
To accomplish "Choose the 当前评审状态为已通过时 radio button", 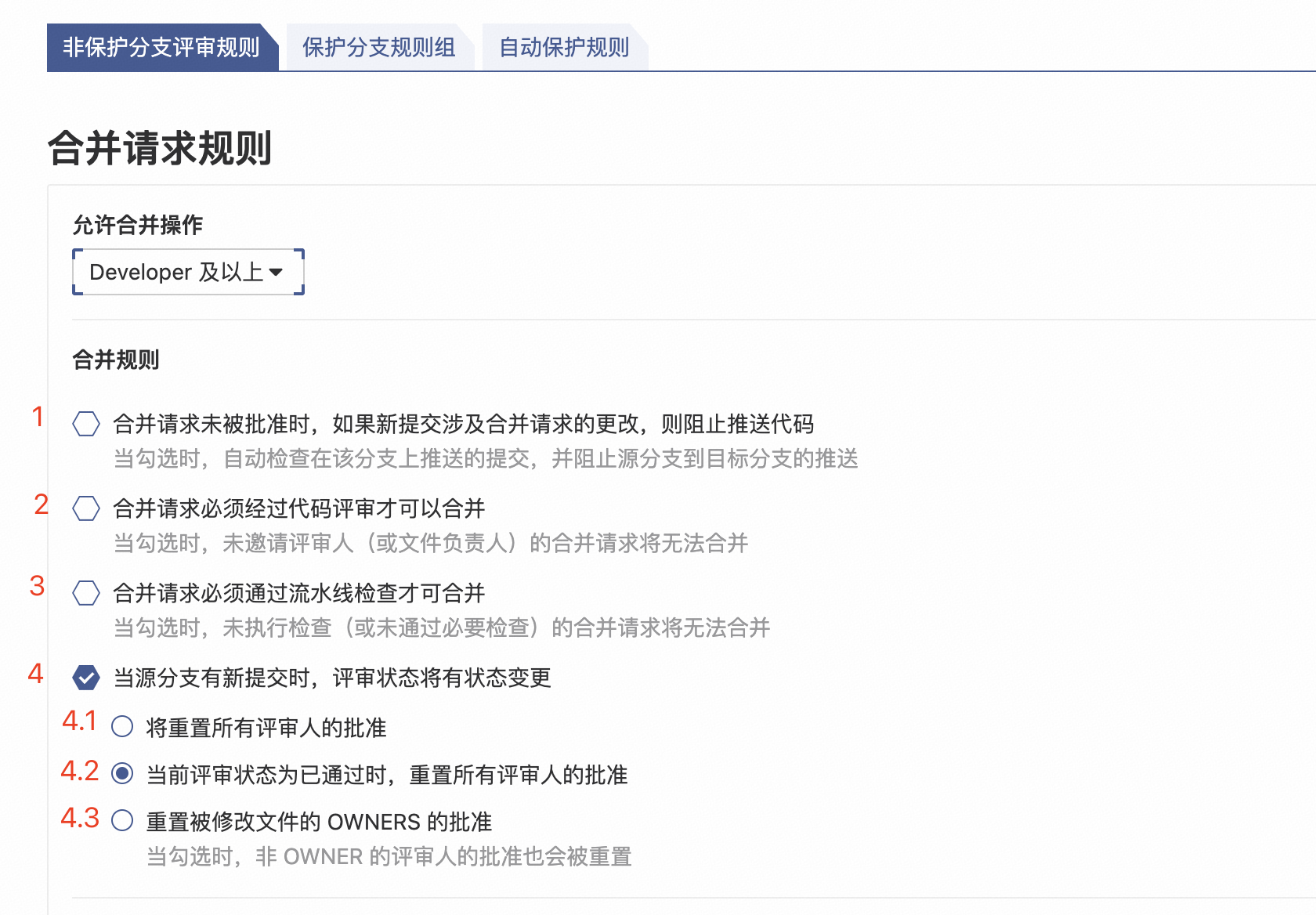I will pos(122,774).
